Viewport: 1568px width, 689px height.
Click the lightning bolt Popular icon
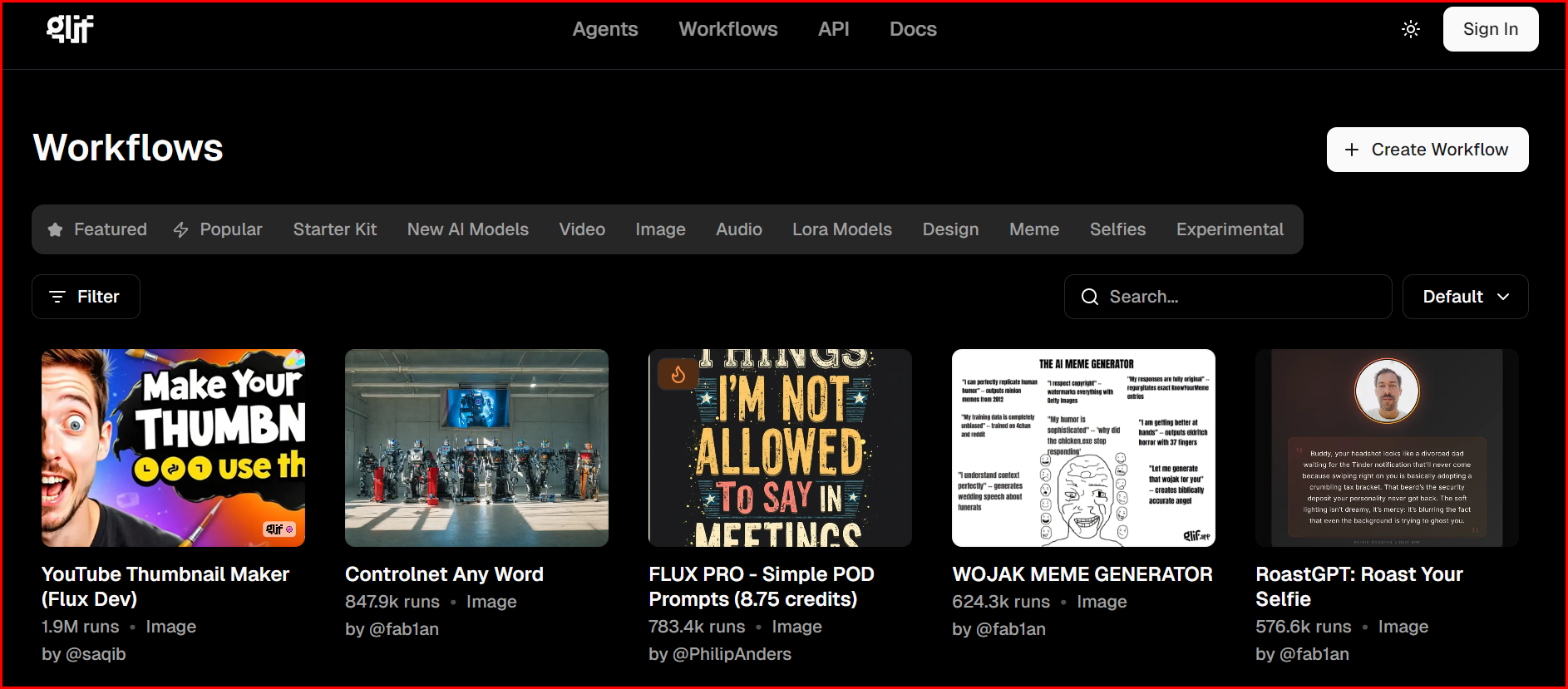pos(180,230)
